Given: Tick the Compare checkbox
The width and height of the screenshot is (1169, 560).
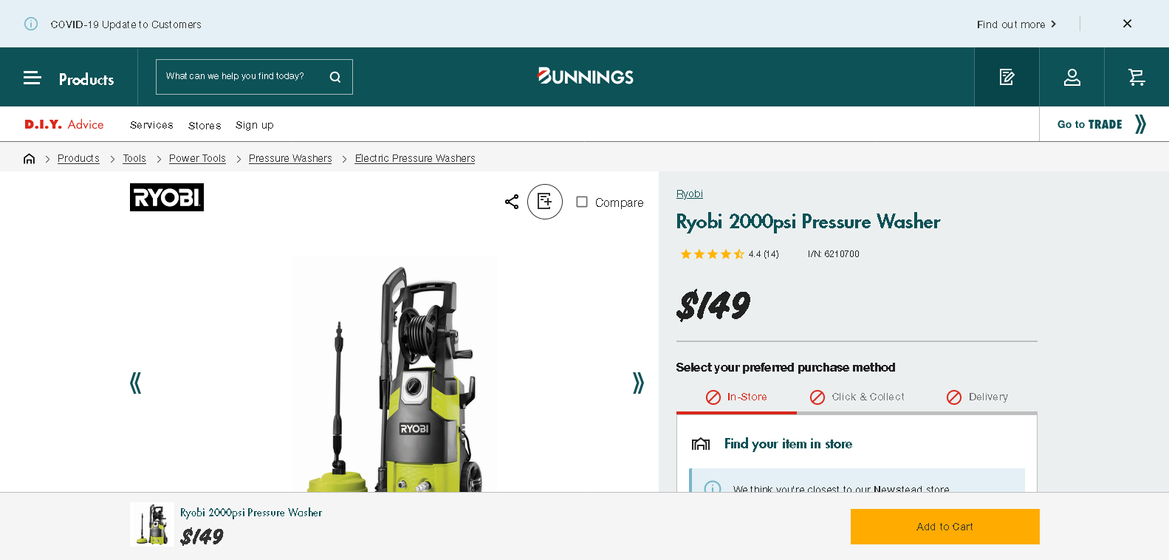Looking at the screenshot, I should tap(582, 202).
